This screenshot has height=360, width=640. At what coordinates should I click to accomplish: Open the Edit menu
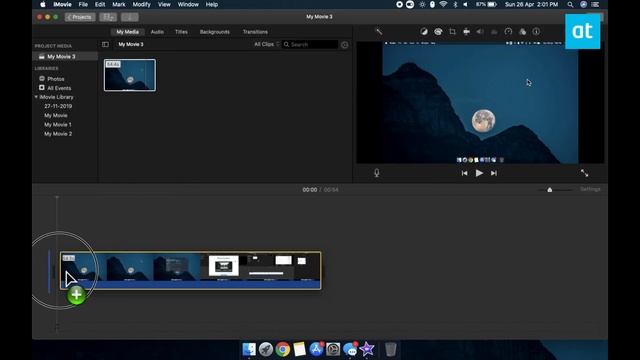coord(100,4)
